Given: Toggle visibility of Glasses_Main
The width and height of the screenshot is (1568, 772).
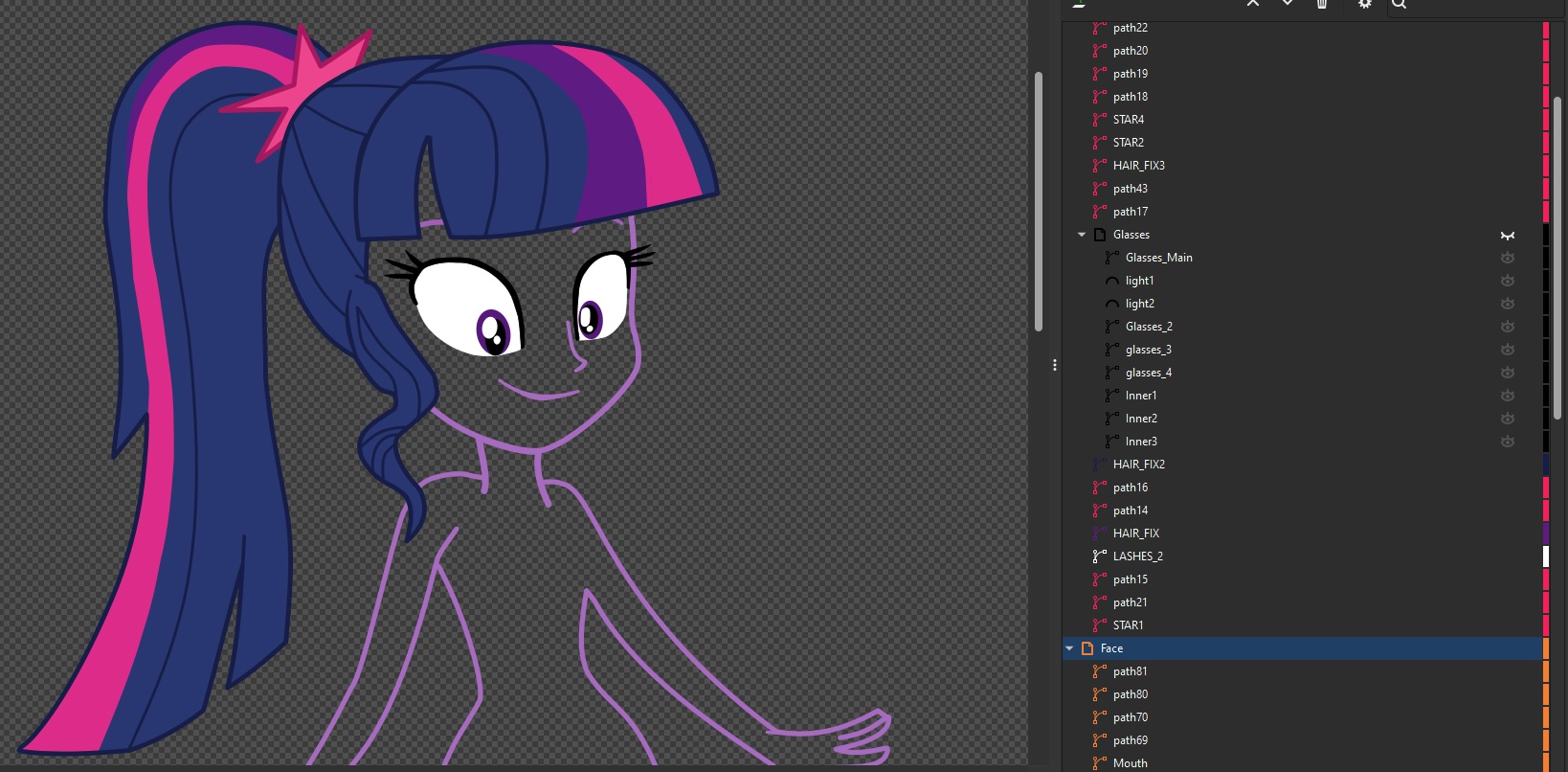Looking at the screenshot, I should 1508,258.
